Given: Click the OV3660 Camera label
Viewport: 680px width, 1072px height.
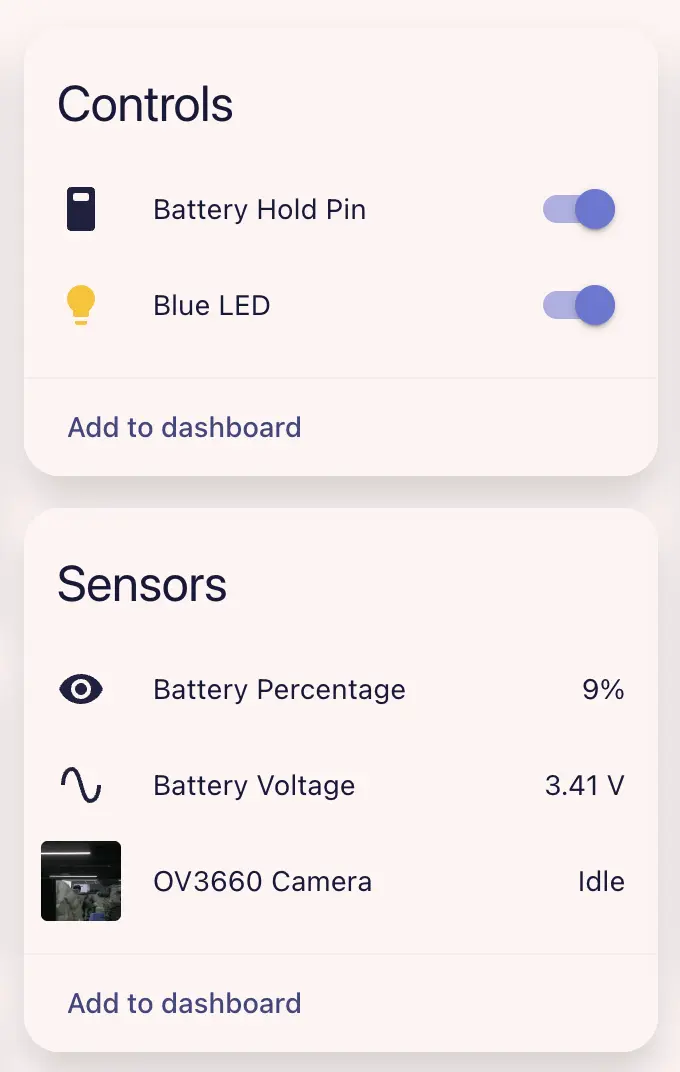Looking at the screenshot, I should (x=262, y=882).
